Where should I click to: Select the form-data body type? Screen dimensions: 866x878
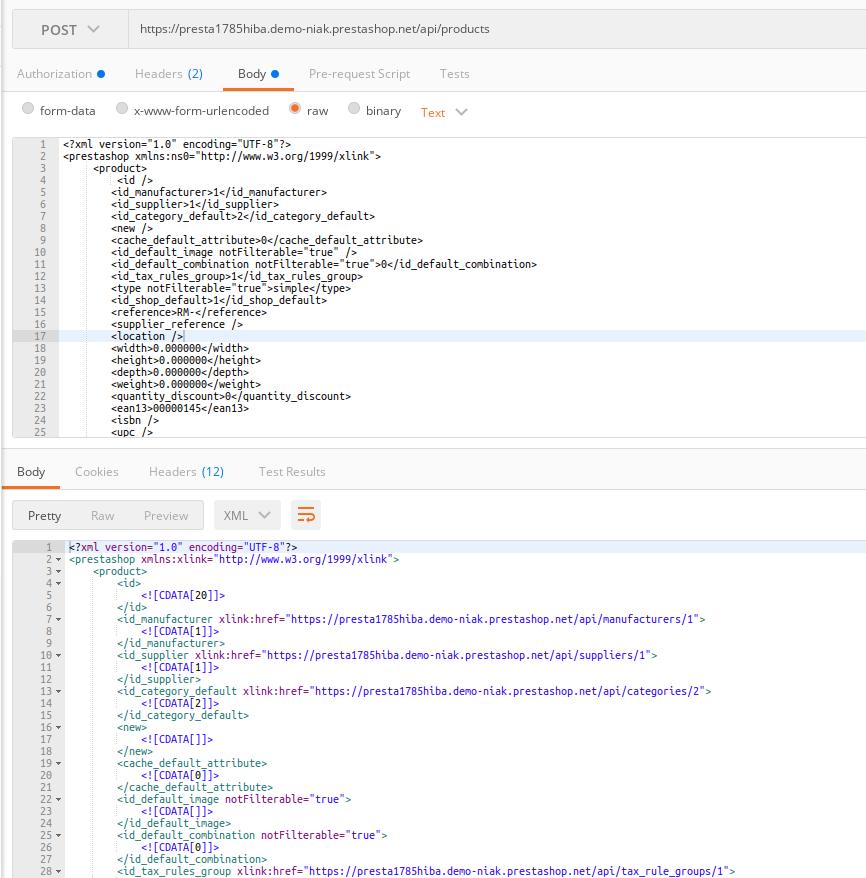point(27,110)
